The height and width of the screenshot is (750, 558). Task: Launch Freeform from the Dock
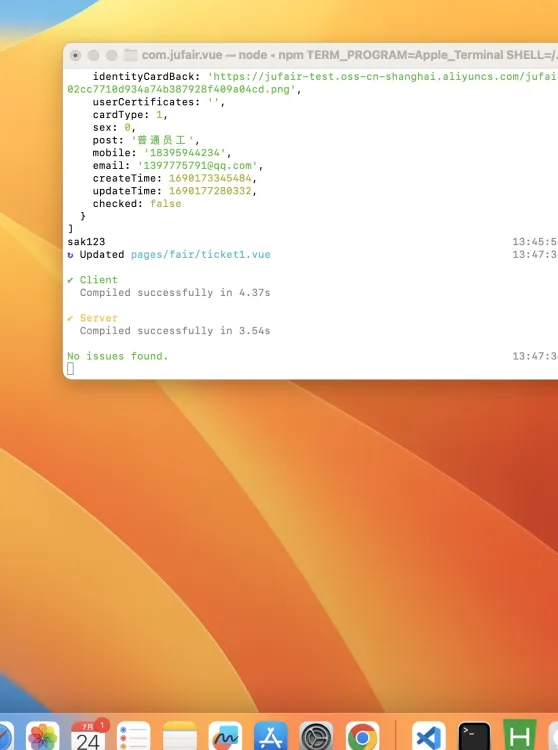[225, 736]
